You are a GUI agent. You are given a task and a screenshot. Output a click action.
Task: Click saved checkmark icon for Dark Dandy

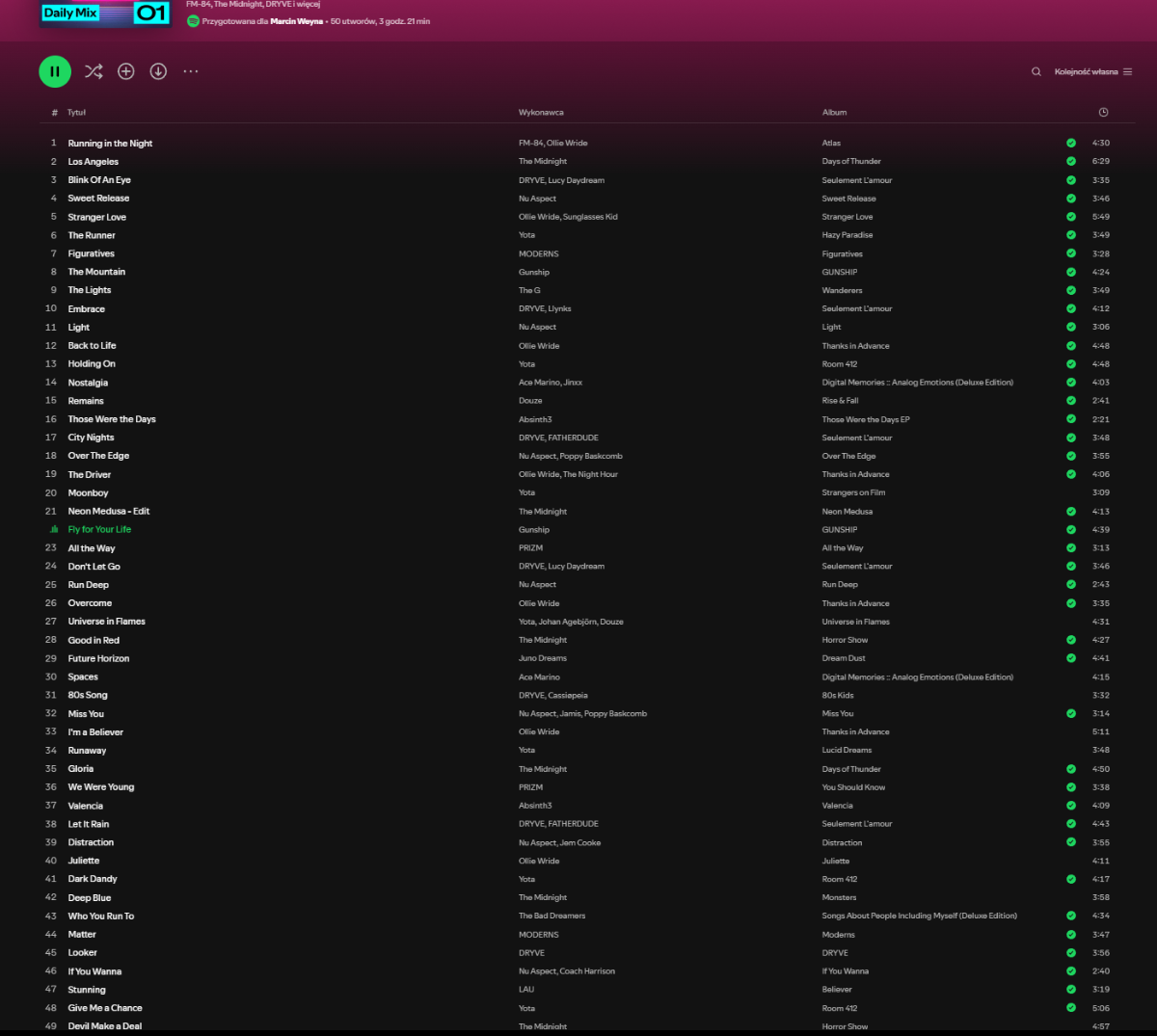point(1071,879)
